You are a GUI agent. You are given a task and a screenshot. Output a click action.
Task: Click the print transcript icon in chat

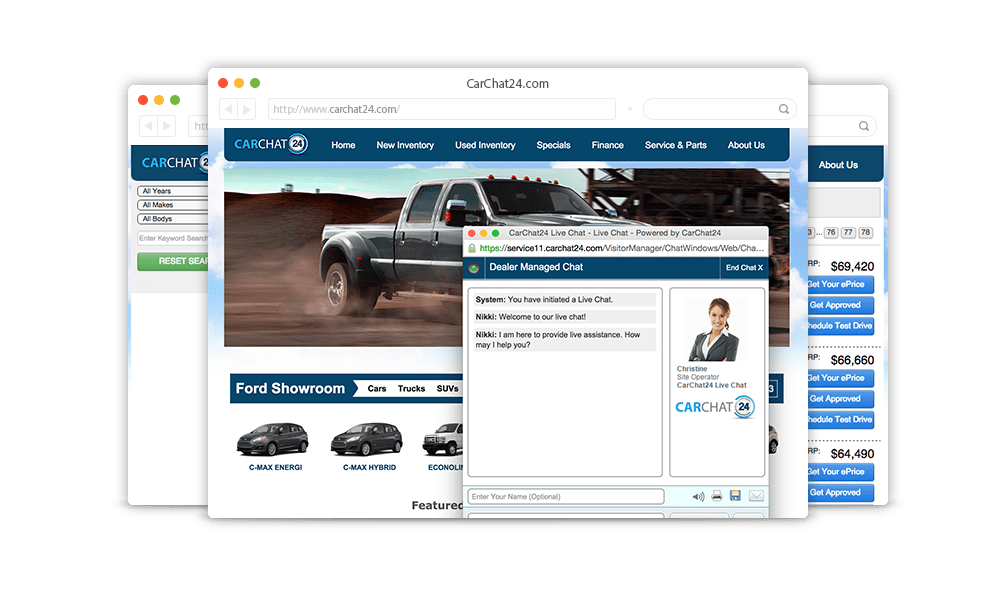coord(717,495)
